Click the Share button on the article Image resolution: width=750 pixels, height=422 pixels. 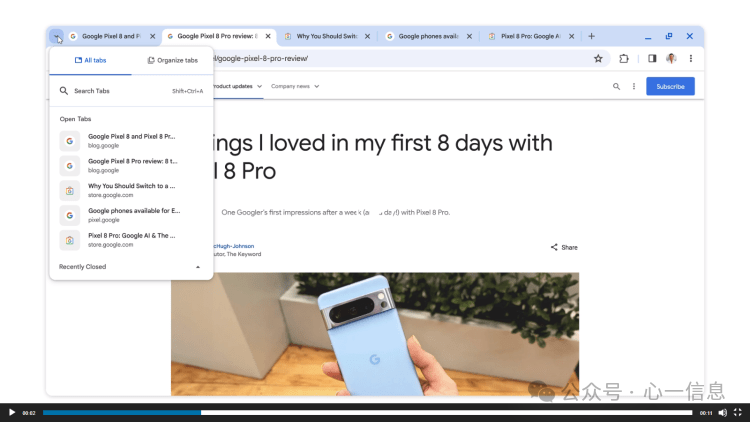(x=564, y=247)
